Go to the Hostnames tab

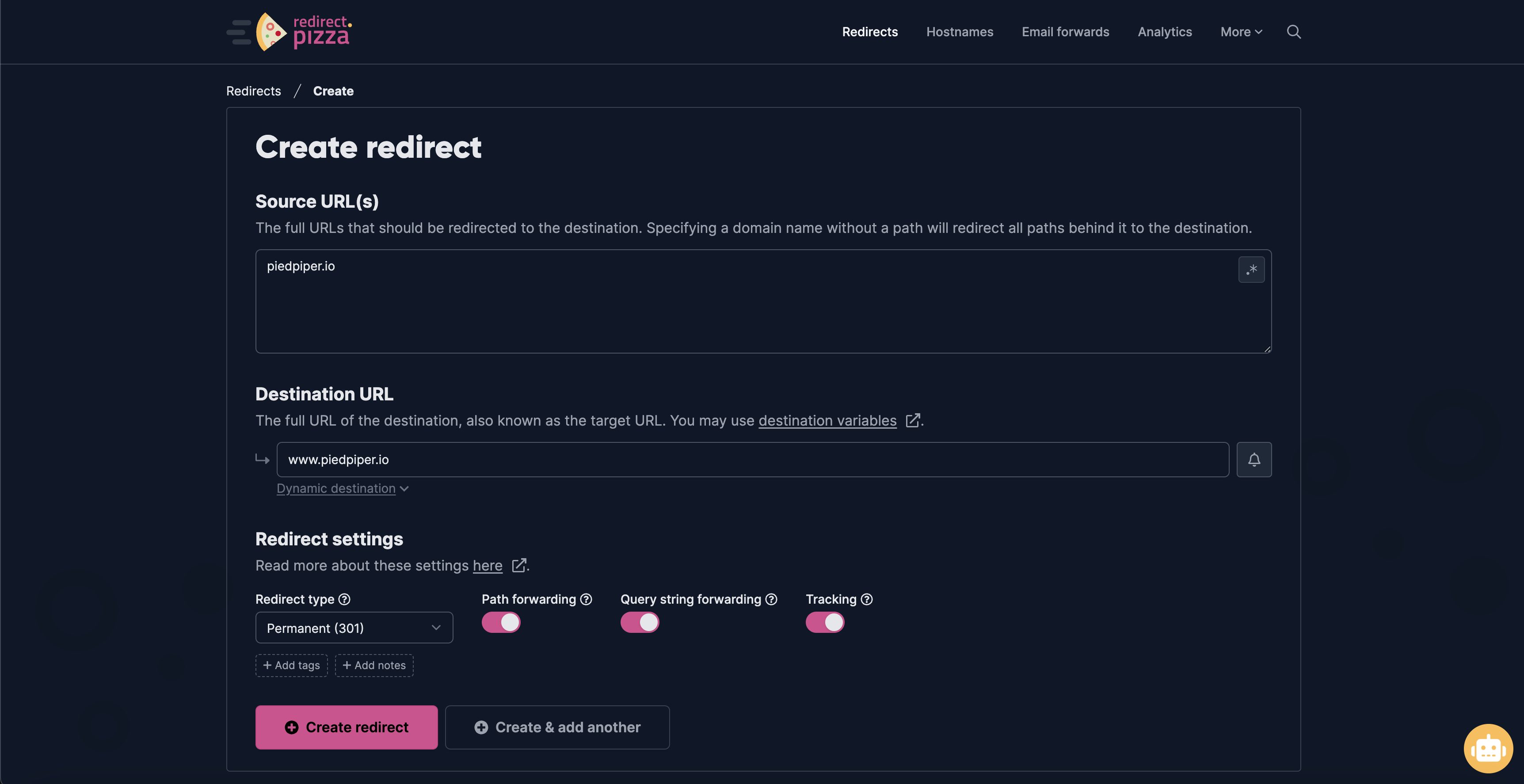tap(960, 32)
